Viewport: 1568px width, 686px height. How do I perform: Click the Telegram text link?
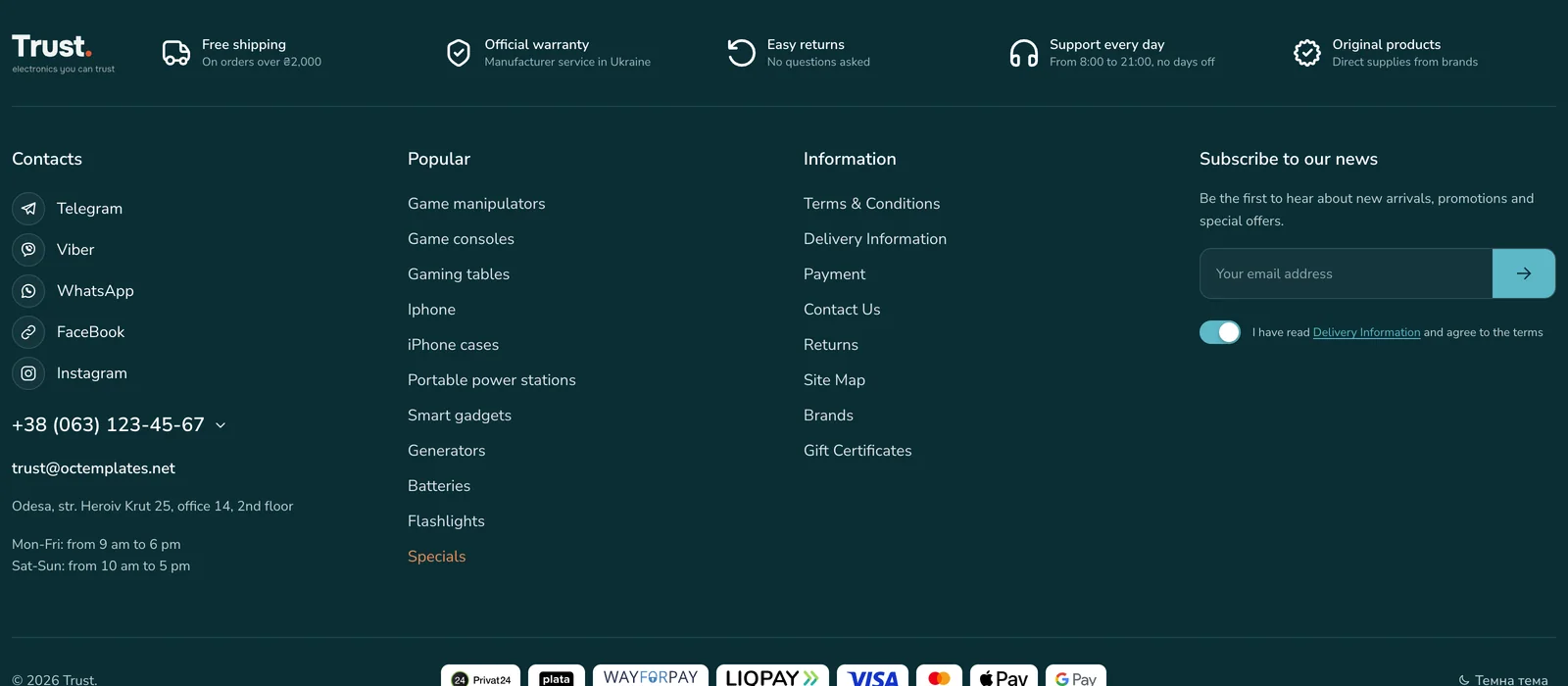tap(89, 209)
